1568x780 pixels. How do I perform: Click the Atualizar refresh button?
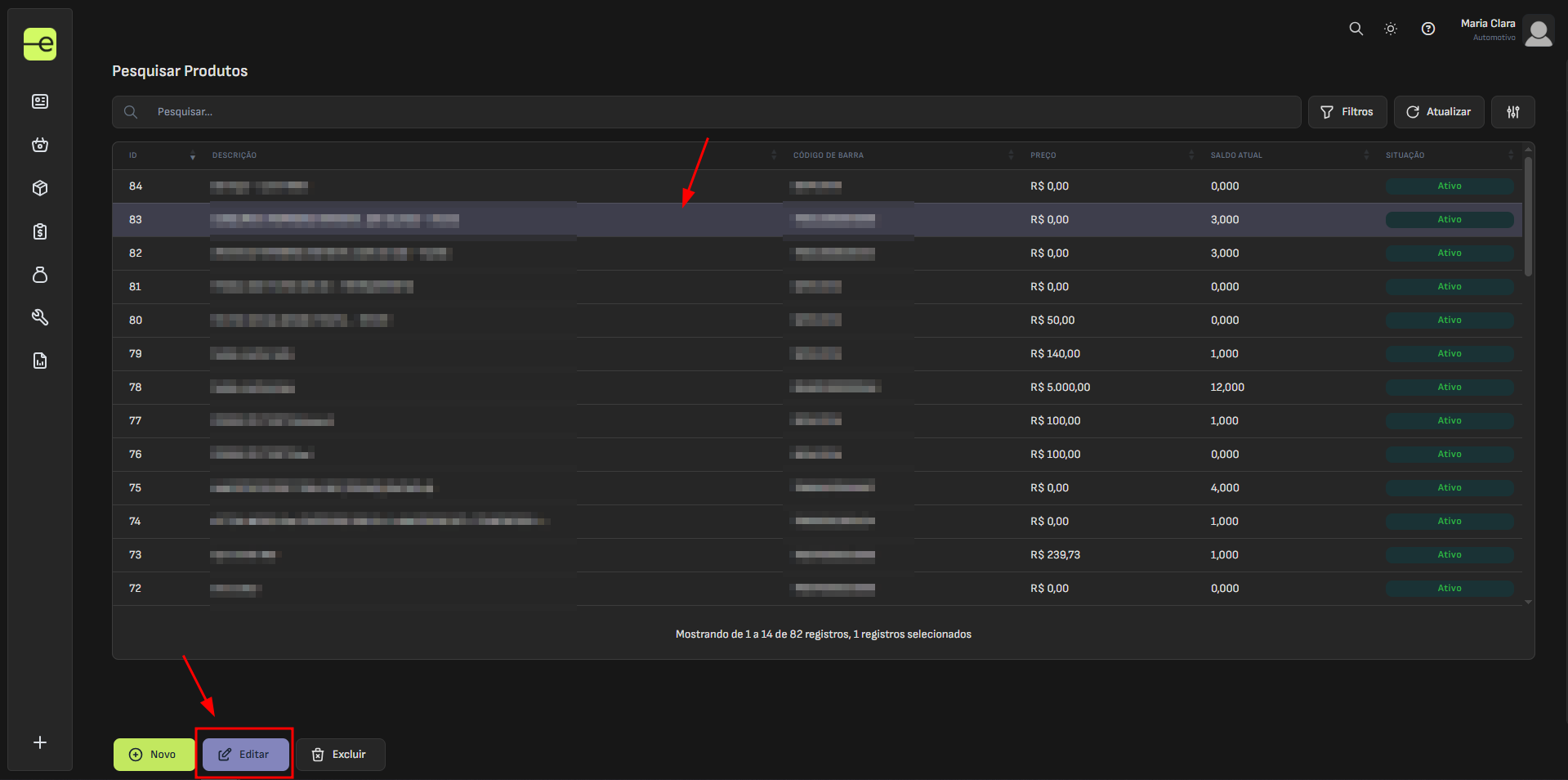(x=1438, y=112)
